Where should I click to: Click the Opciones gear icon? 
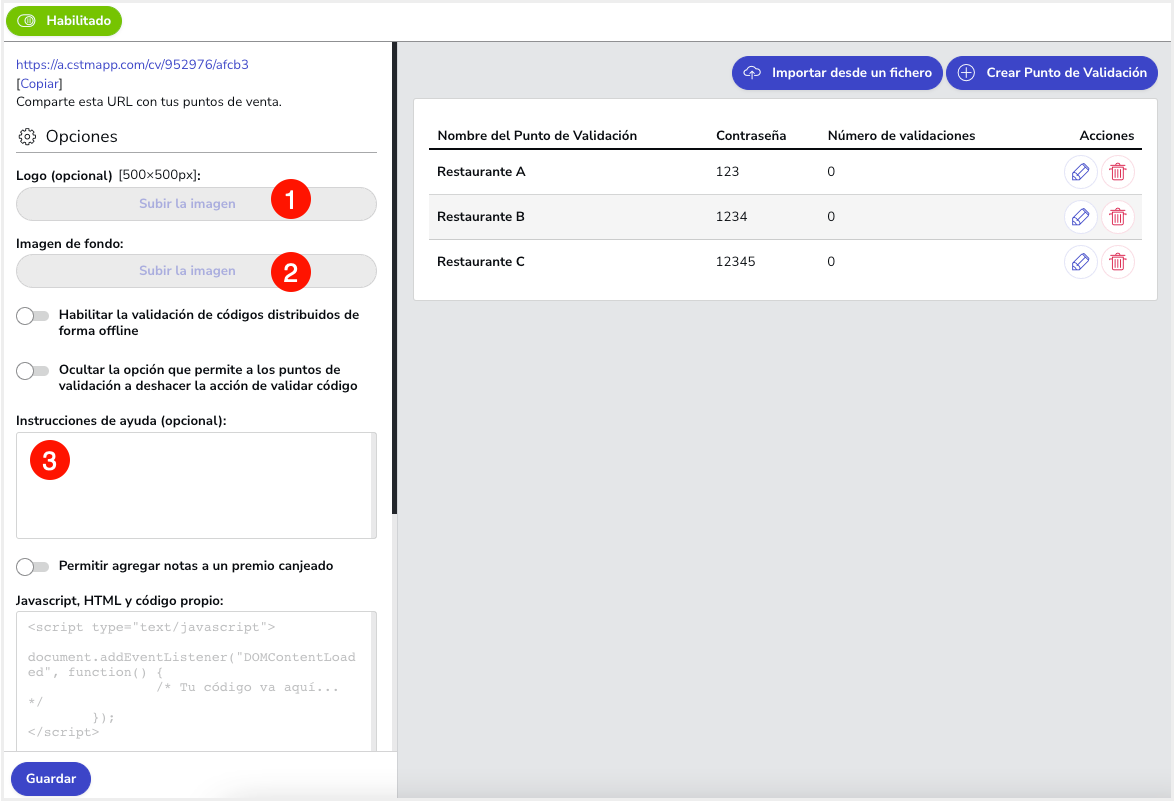(x=27, y=136)
